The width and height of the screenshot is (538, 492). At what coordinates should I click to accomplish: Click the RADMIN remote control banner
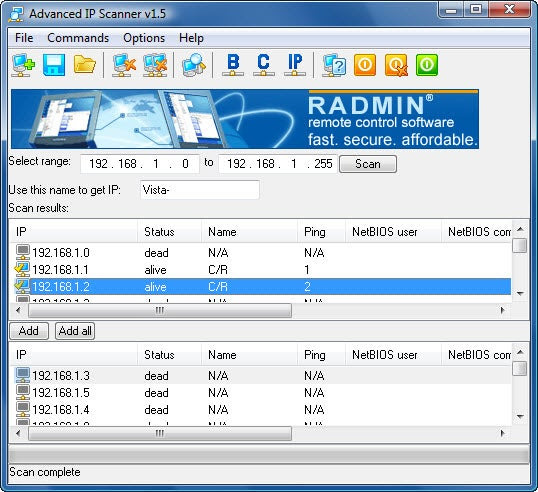click(245, 119)
